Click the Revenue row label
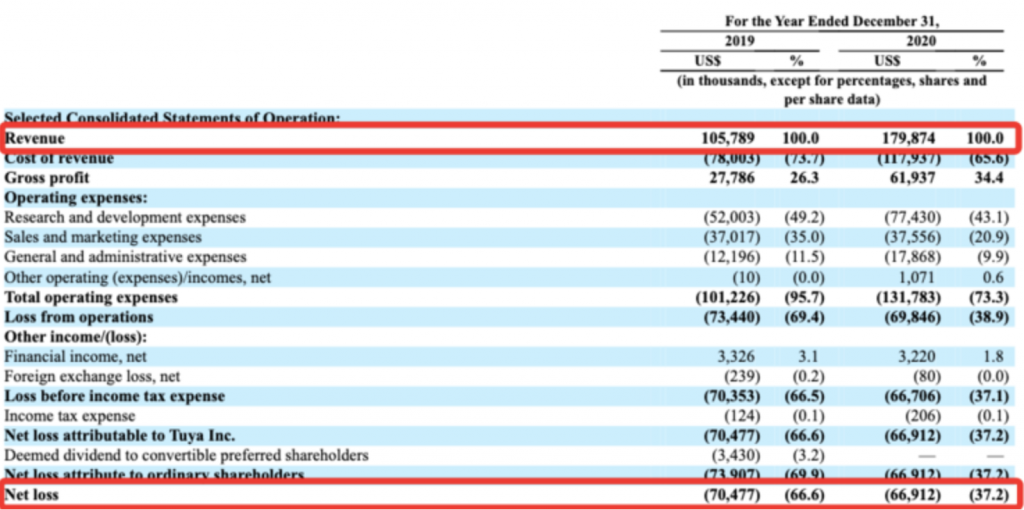 (35, 138)
